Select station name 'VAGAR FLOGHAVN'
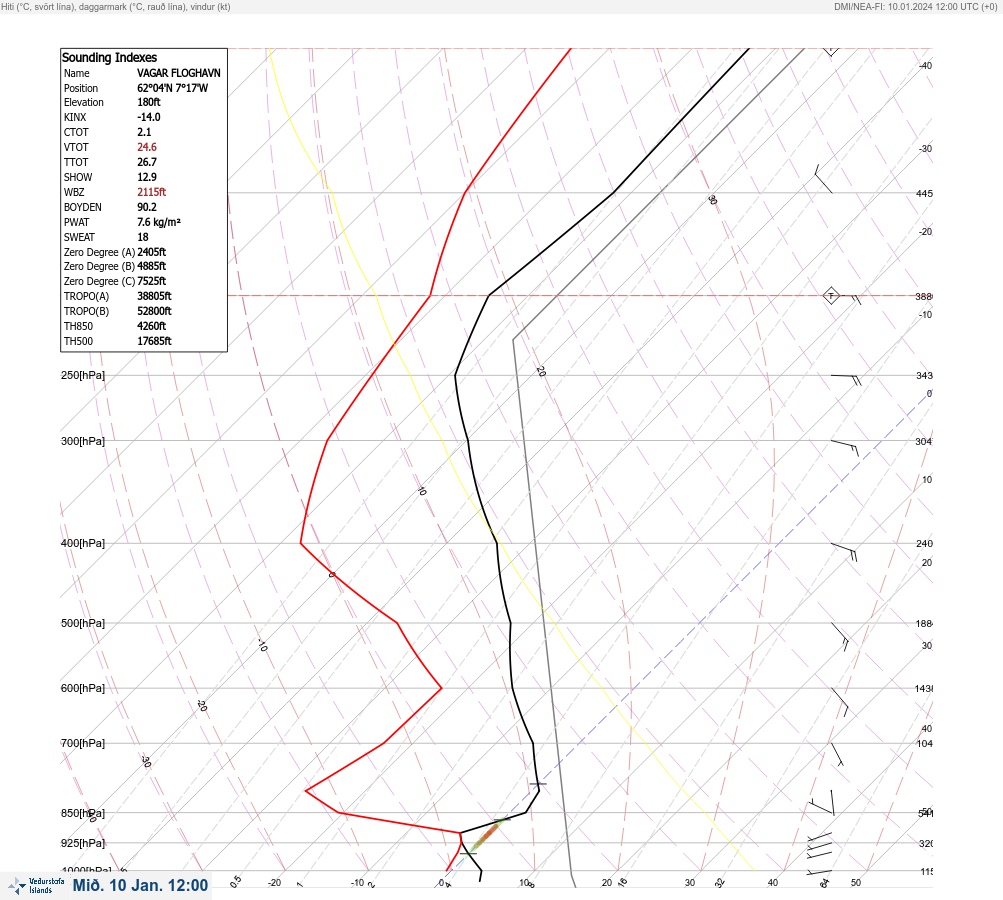Screen dimensions: 1003x900 pos(178,73)
